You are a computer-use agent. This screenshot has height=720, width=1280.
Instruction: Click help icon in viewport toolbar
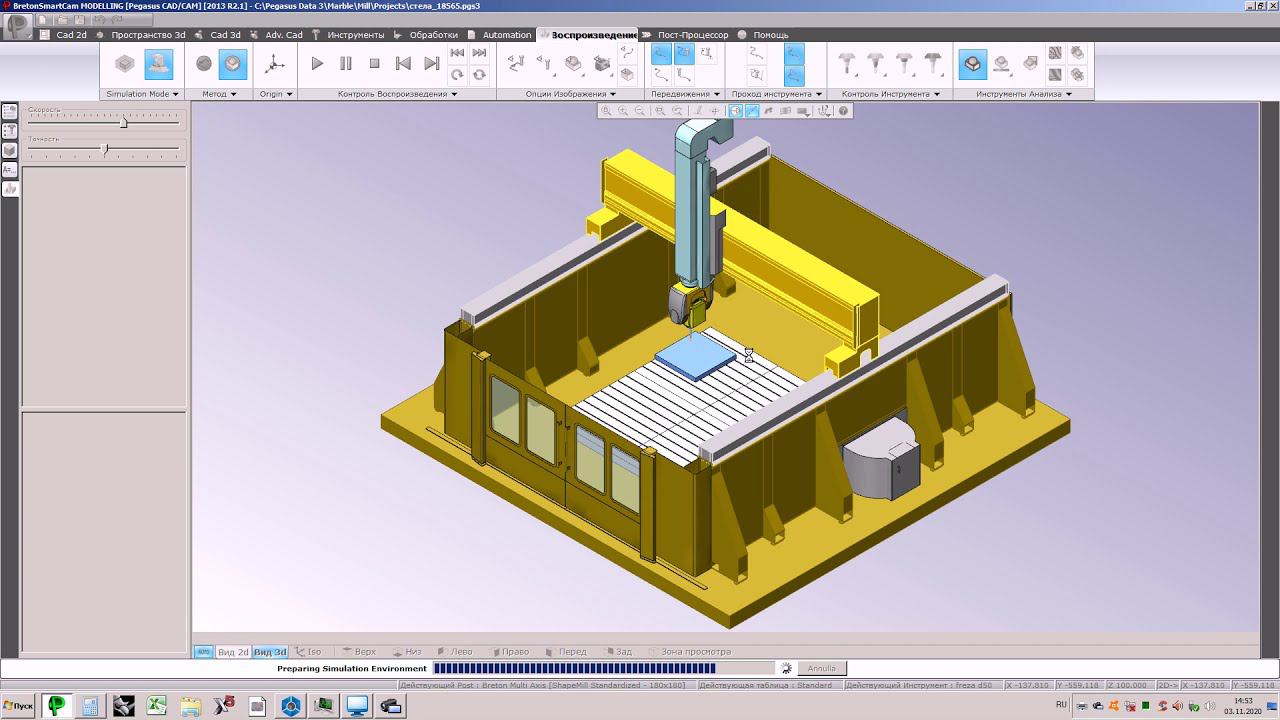point(844,111)
